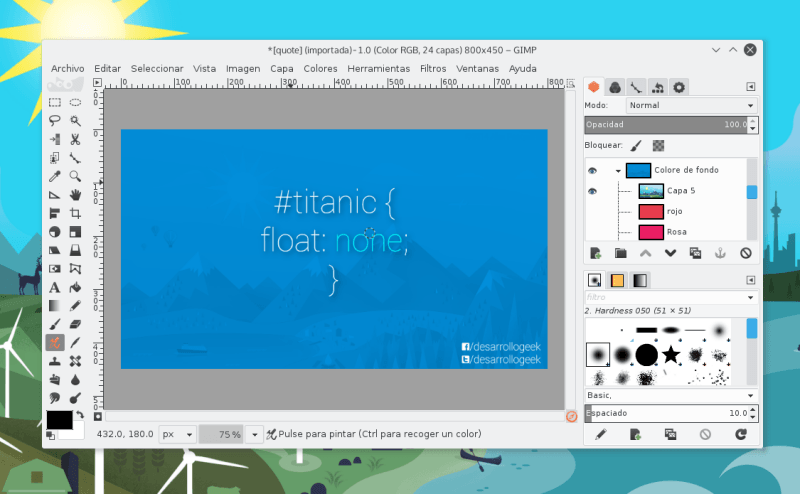Open the Archivo menu
Screen dimensions: 800x494
pos(67,68)
